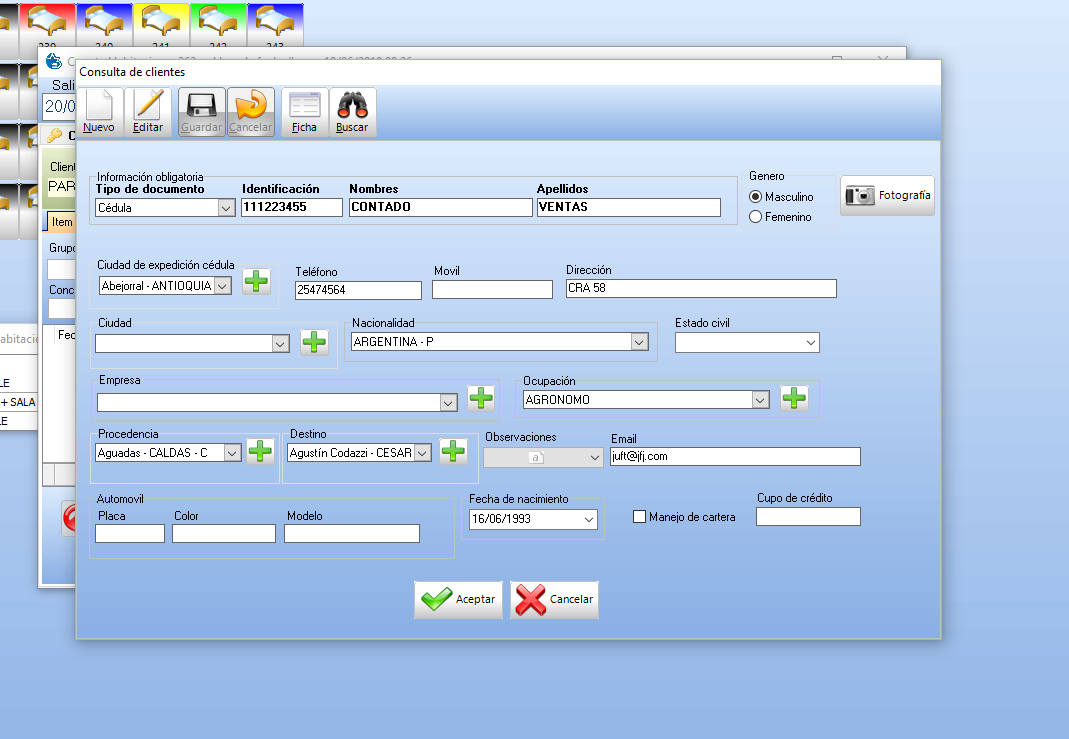
Task: Click the Email input field
Action: [735, 456]
